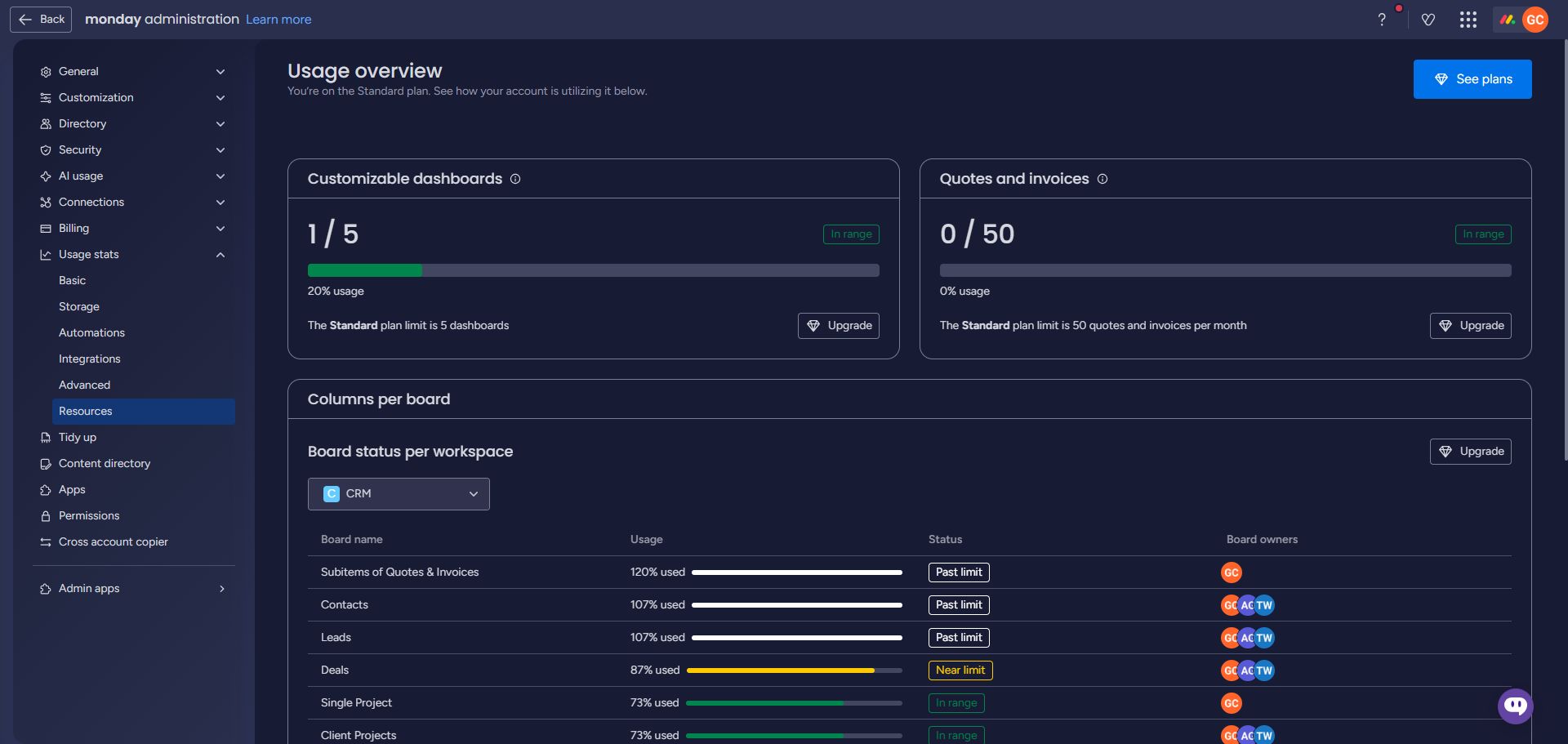Click the Content directory icon
The width and height of the screenshot is (1568, 744).
pyautogui.click(x=46, y=464)
